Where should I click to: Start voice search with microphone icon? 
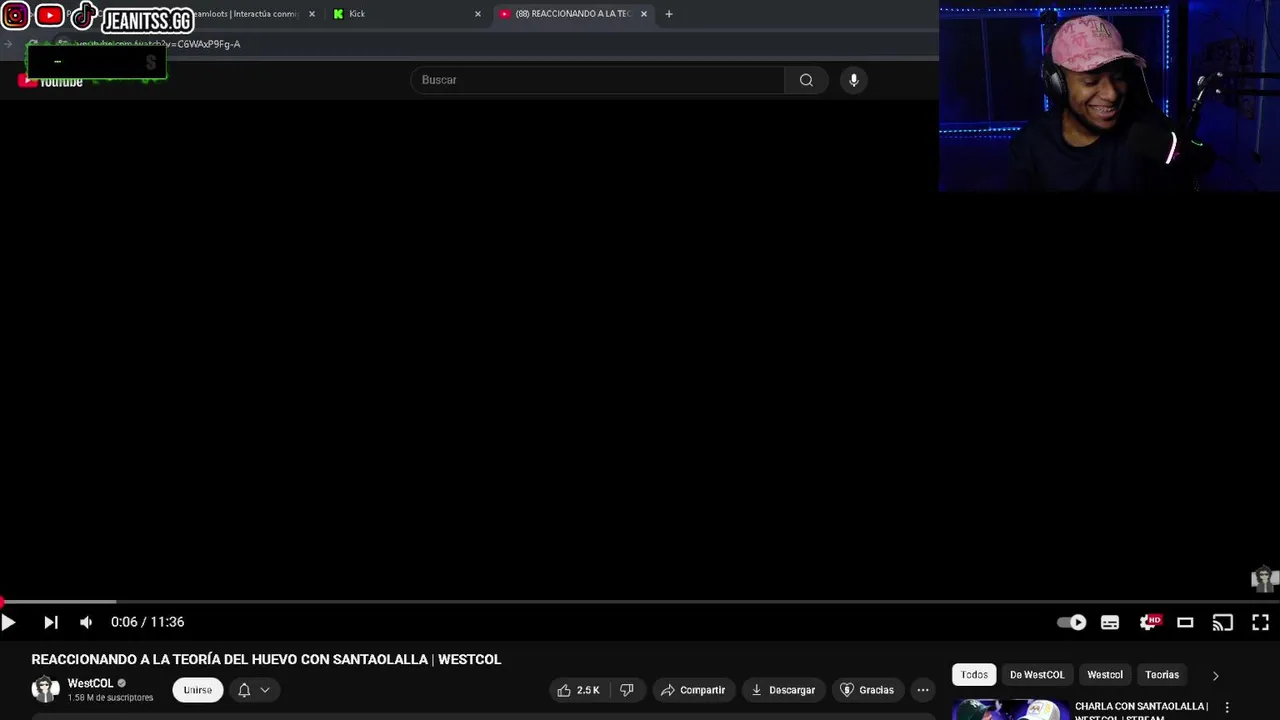click(x=853, y=80)
